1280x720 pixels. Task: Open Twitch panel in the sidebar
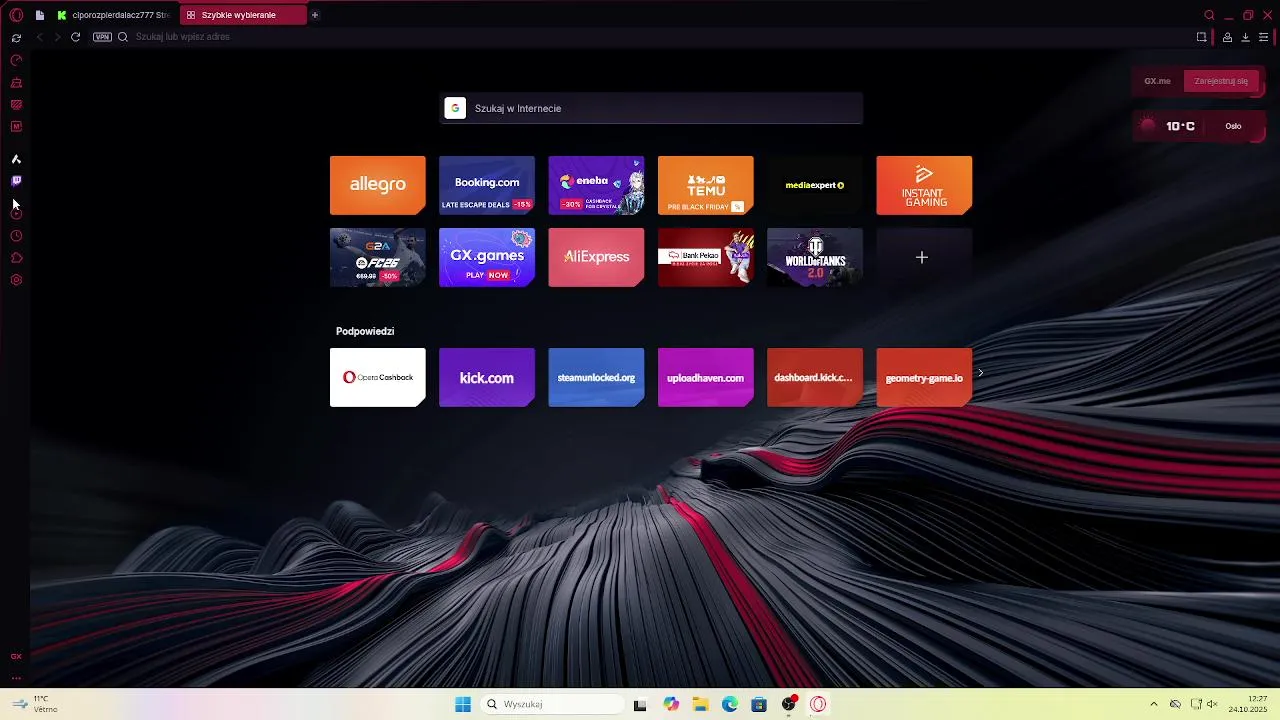(x=16, y=181)
